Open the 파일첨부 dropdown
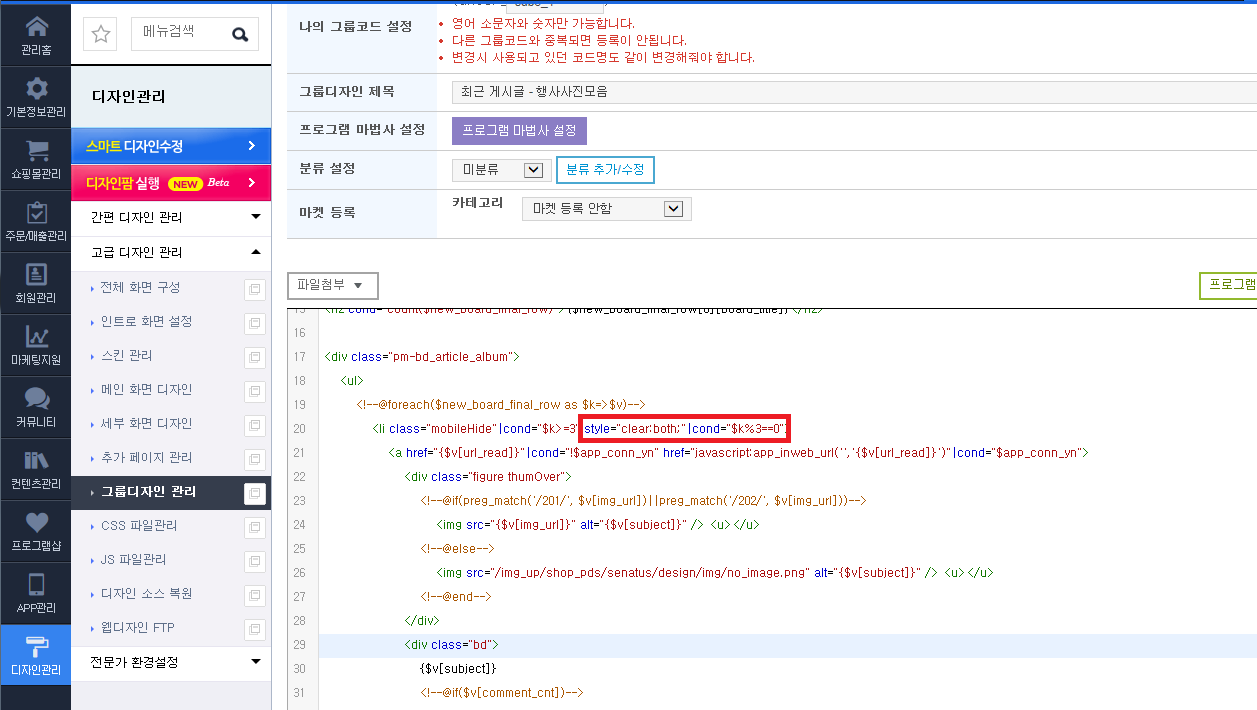This screenshot has width=1257, height=710. coord(332,285)
